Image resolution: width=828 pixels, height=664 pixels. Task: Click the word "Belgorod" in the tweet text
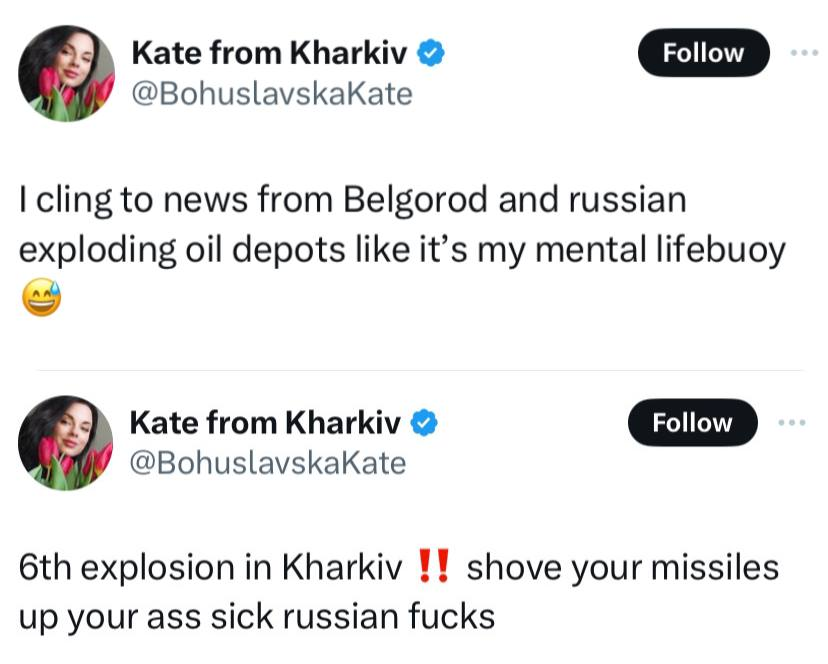(x=418, y=200)
